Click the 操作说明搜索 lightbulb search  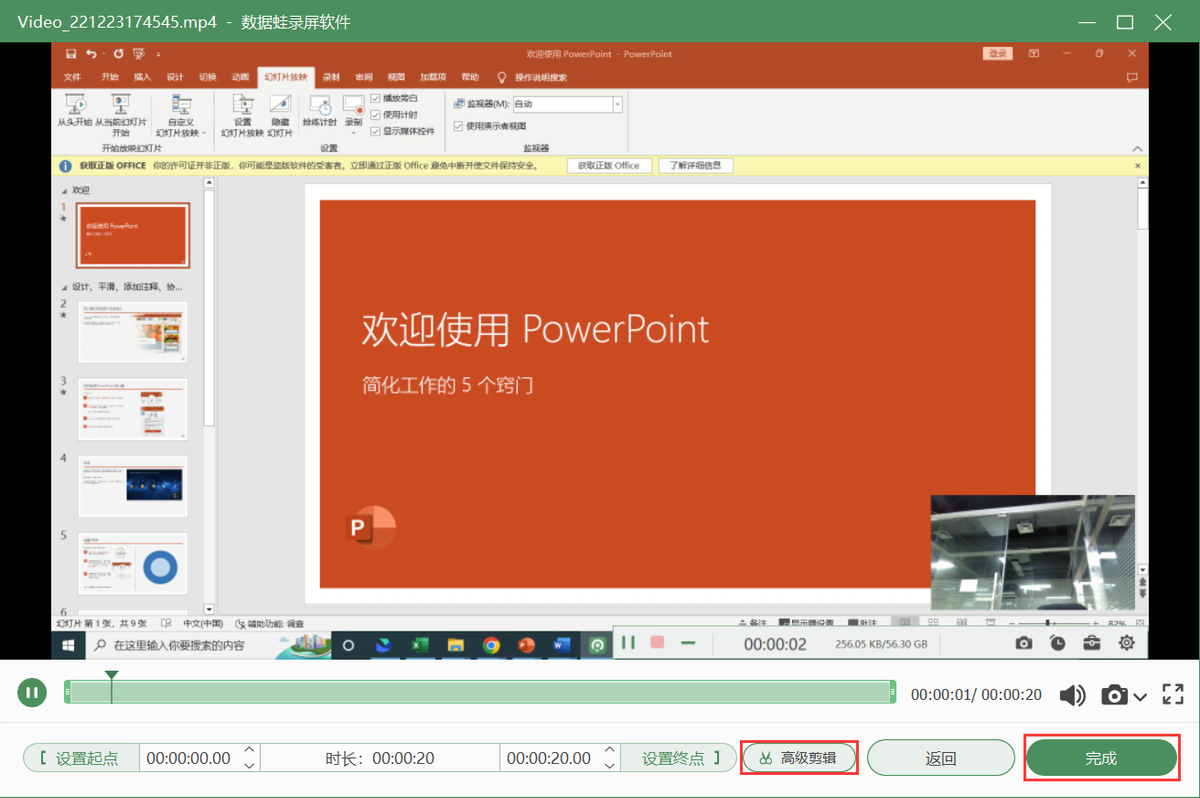532,77
